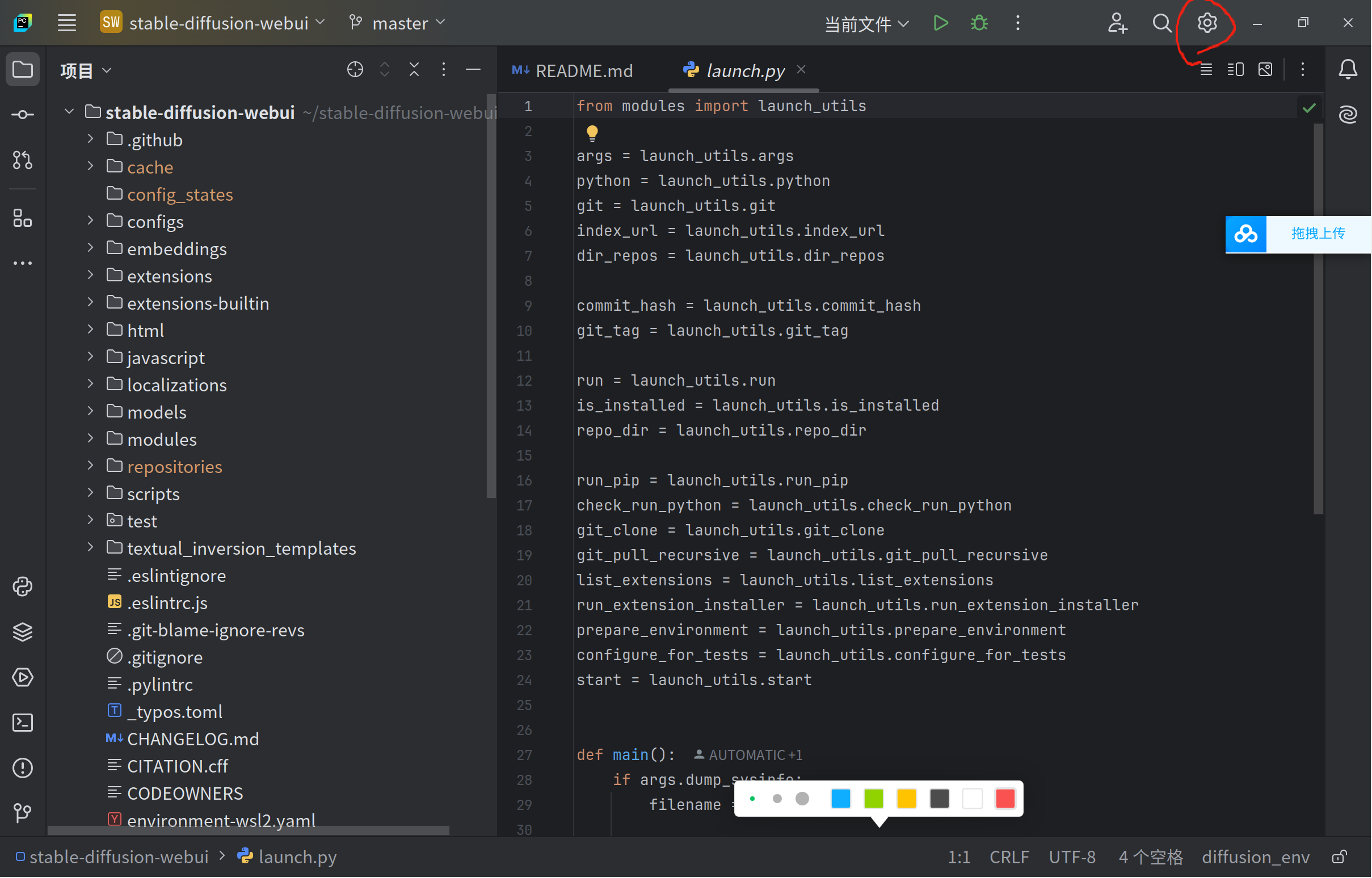Open the Python Console tool window

click(x=22, y=587)
